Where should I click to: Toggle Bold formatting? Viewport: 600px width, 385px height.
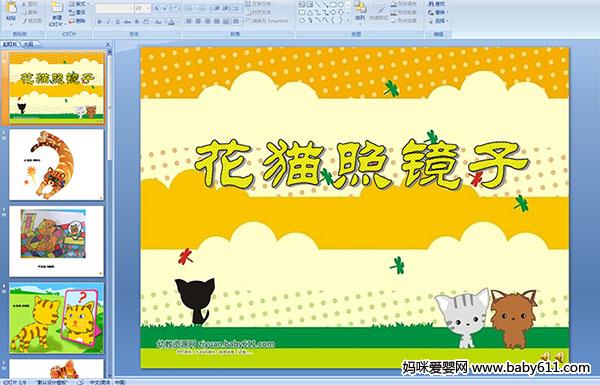pyautogui.click(x=99, y=22)
